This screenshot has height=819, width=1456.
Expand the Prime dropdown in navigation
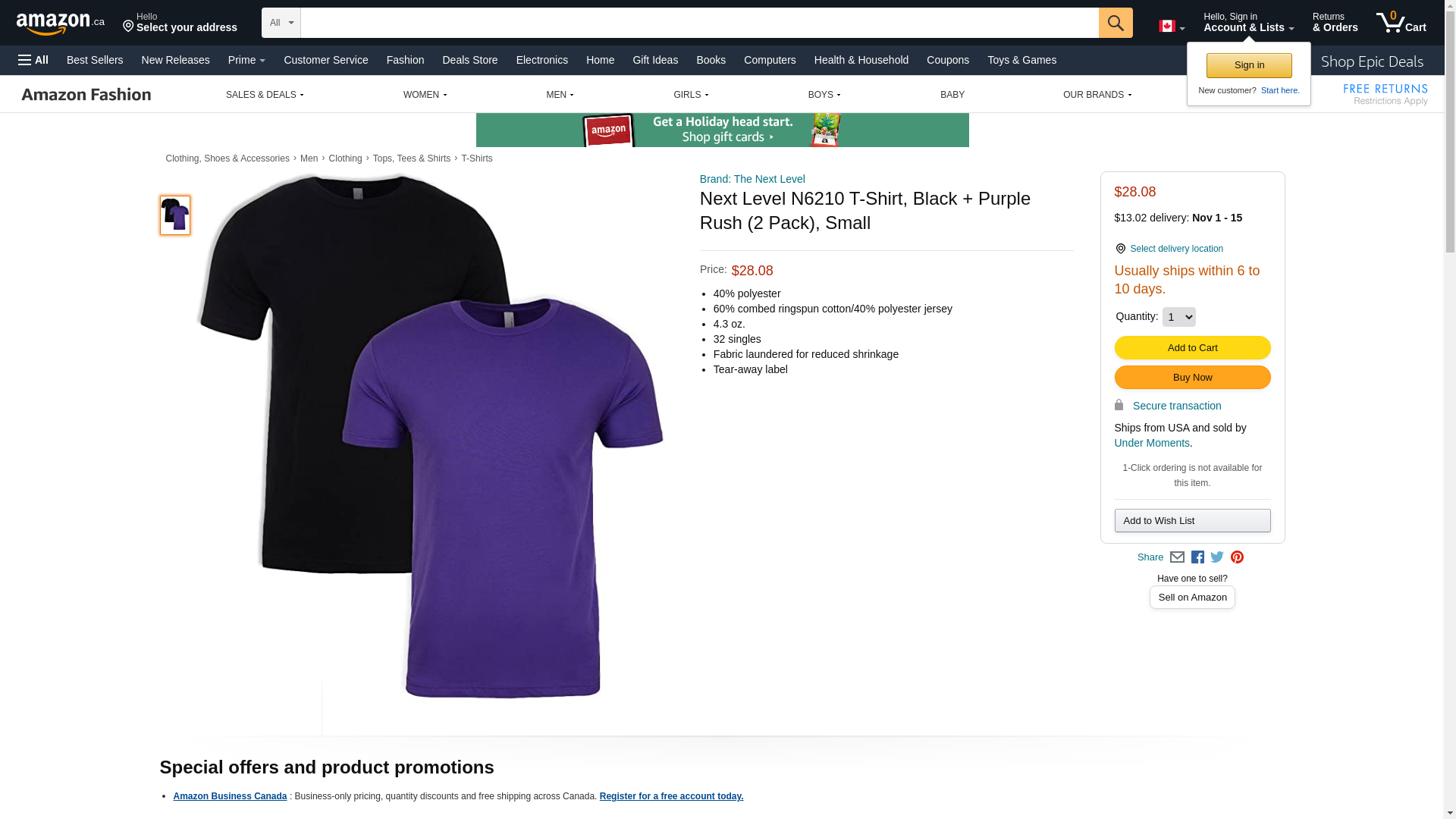[246, 60]
